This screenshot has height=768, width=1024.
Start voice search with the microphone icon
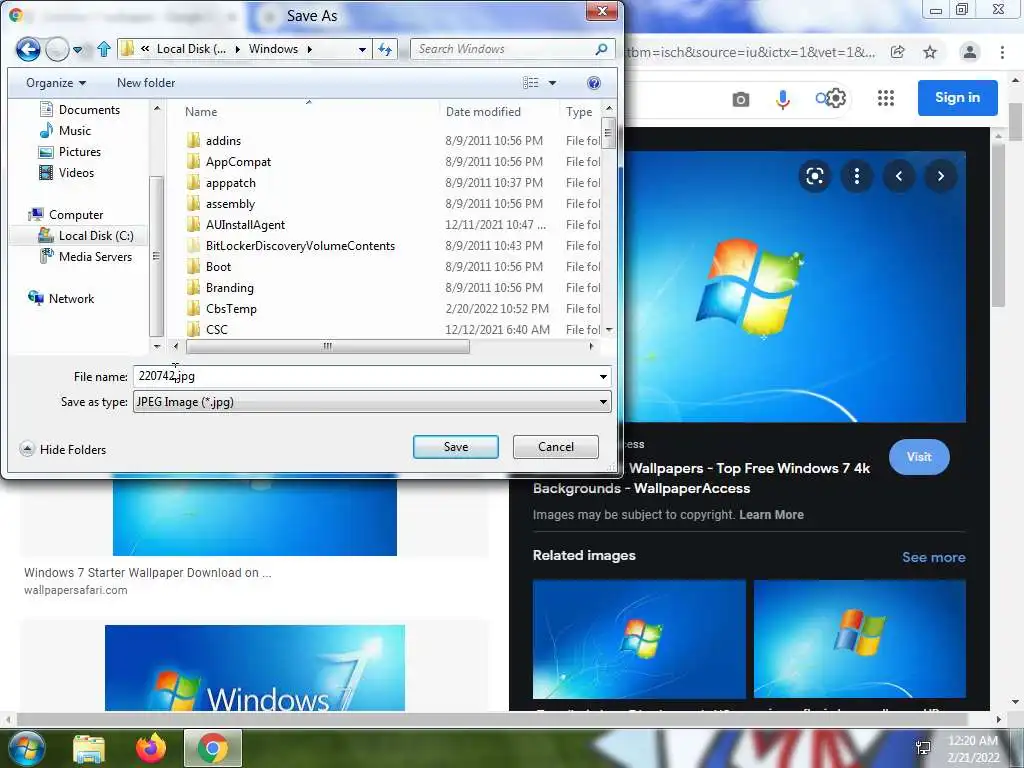pyautogui.click(x=782, y=99)
